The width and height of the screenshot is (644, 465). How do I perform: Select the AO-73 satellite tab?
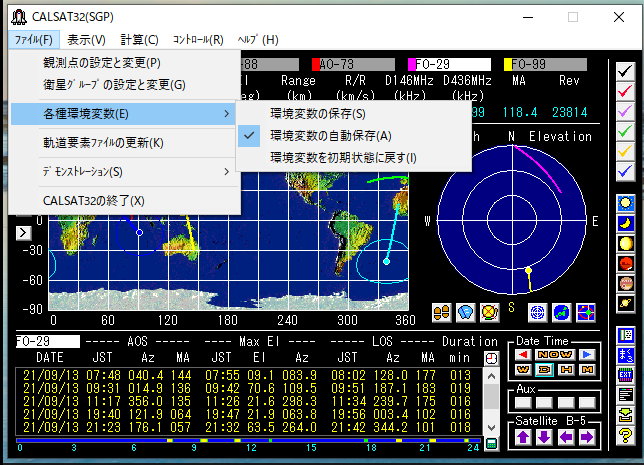[353, 64]
